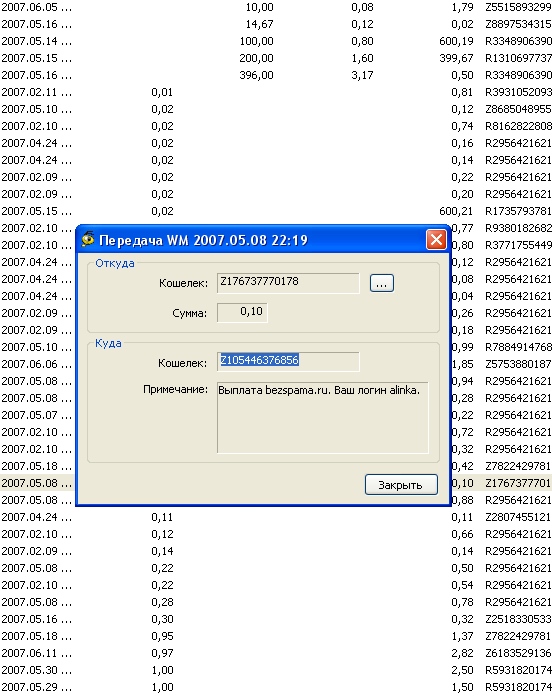Screen dimensions: 552x697
Task: Select the date cell '2007.06.05 ...'
Action: tap(36, 7)
